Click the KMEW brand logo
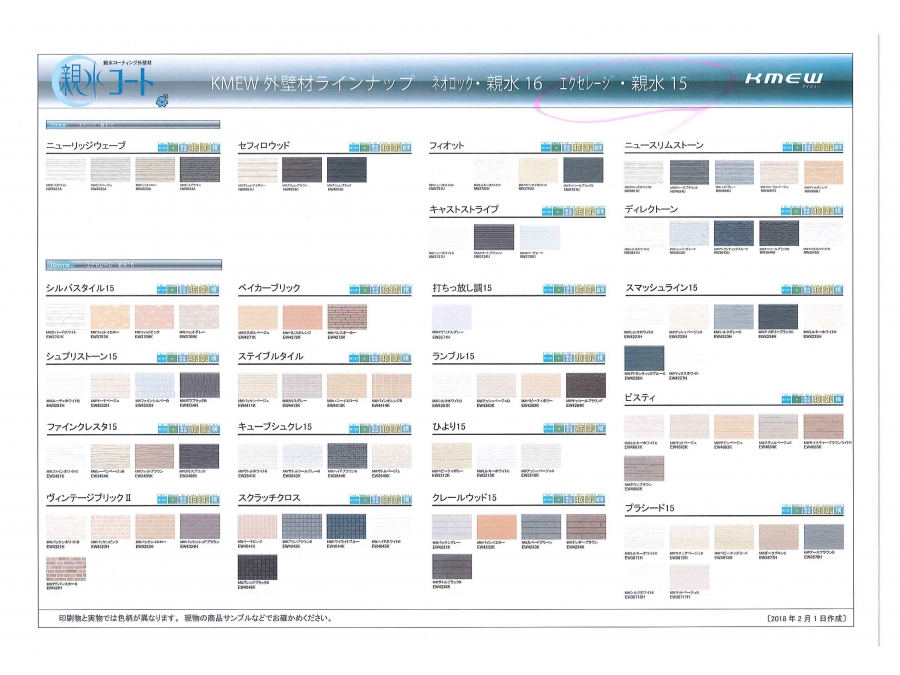This screenshot has height=675, width=900. click(x=784, y=79)
